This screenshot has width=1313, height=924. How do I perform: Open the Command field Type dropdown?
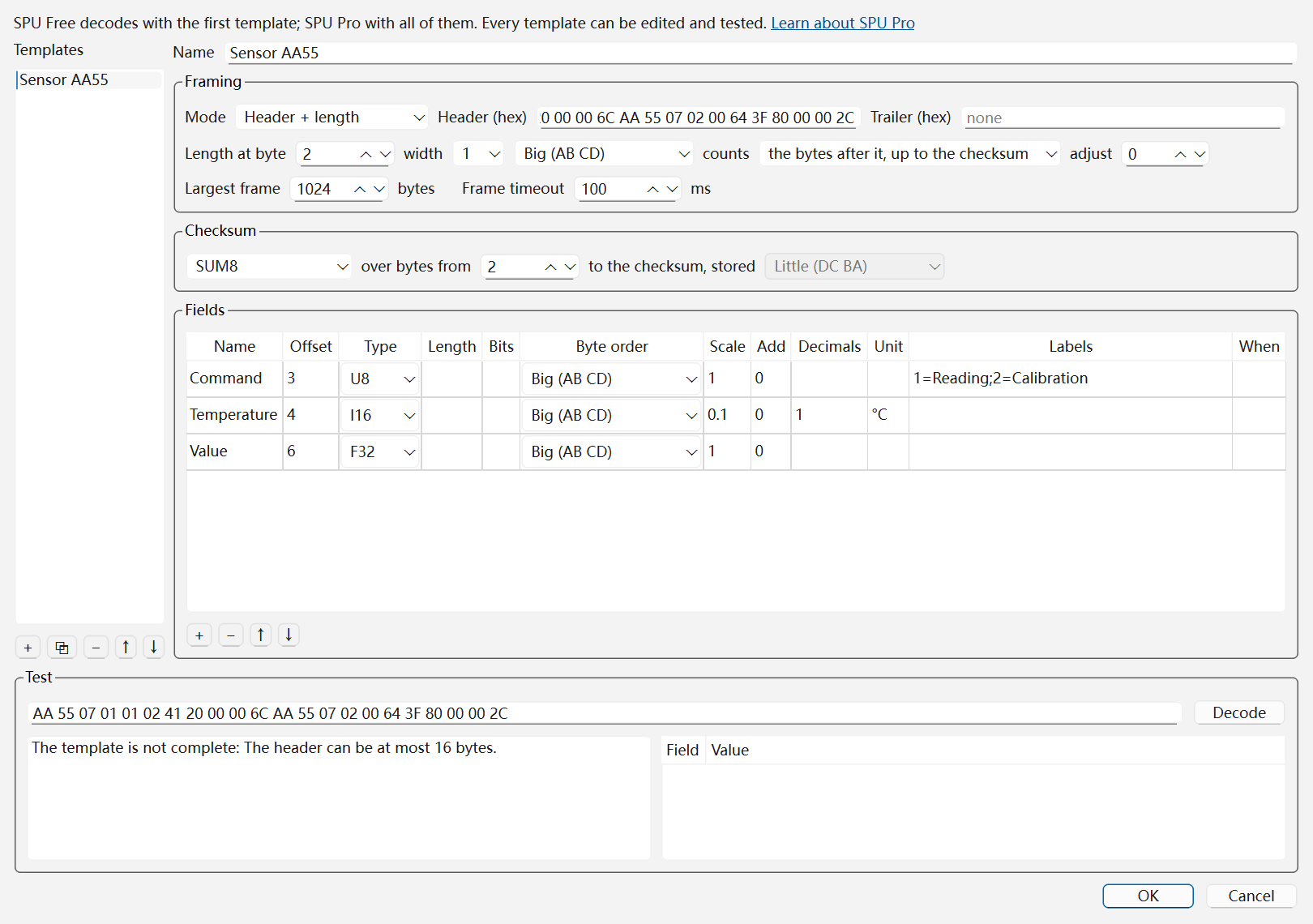[380, 379]
